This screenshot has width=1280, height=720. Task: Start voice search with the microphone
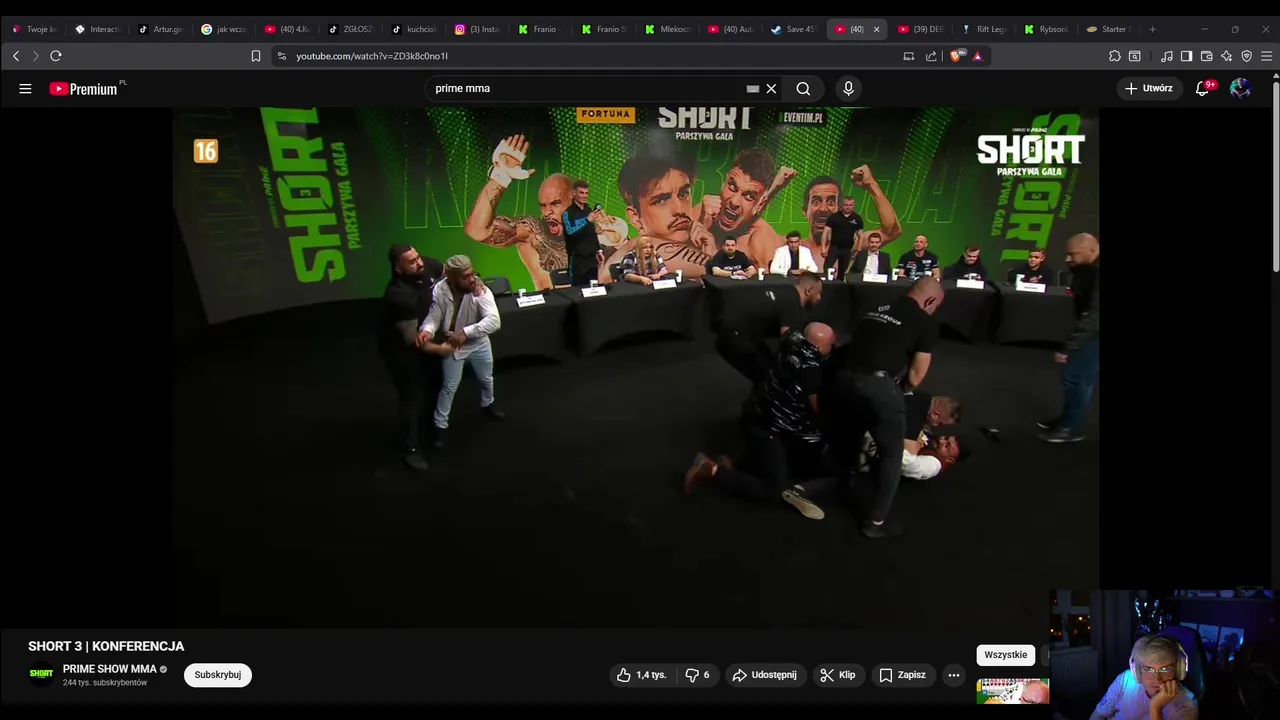(x=848, y=88)
